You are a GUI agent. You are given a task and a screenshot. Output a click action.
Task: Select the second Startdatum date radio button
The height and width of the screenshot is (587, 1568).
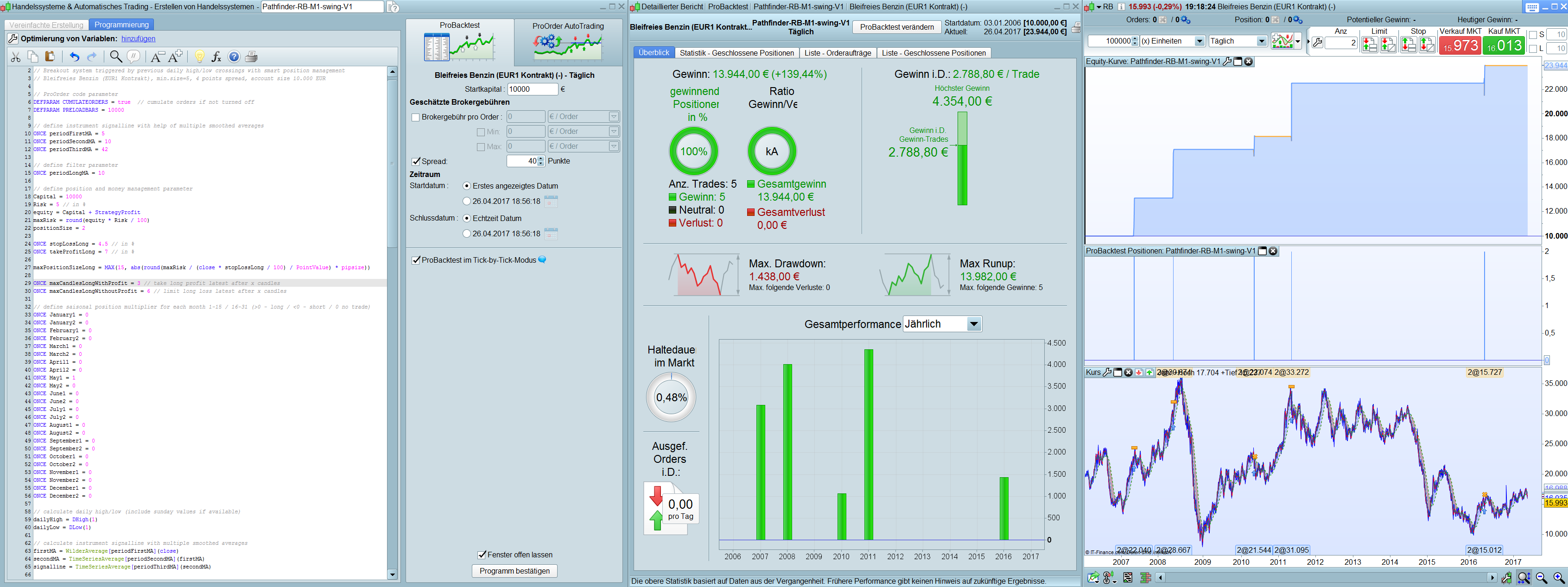pos(467,202)
